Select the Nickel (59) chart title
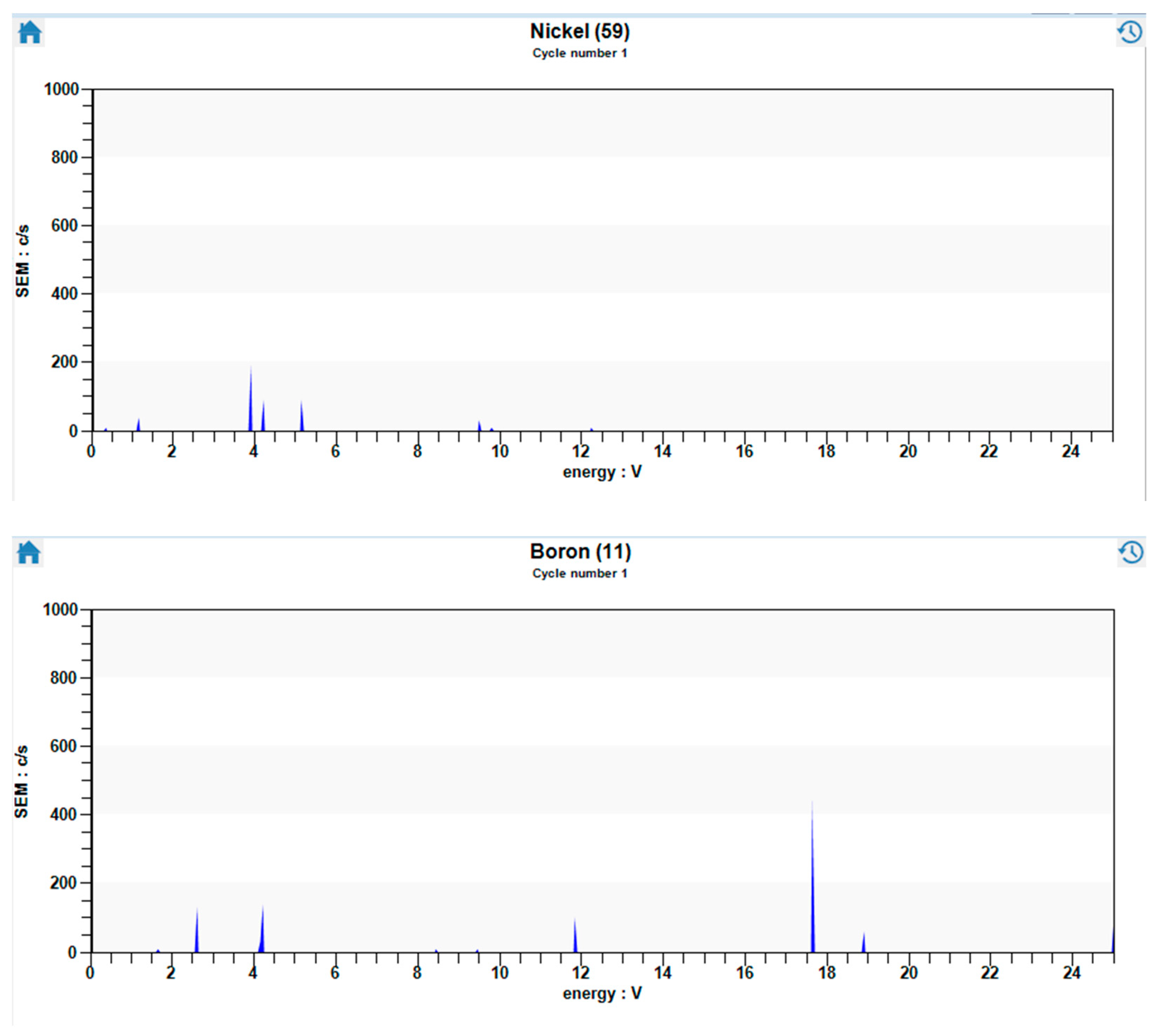Viewport: 1159px width, 1036px height. coord(579,31)
